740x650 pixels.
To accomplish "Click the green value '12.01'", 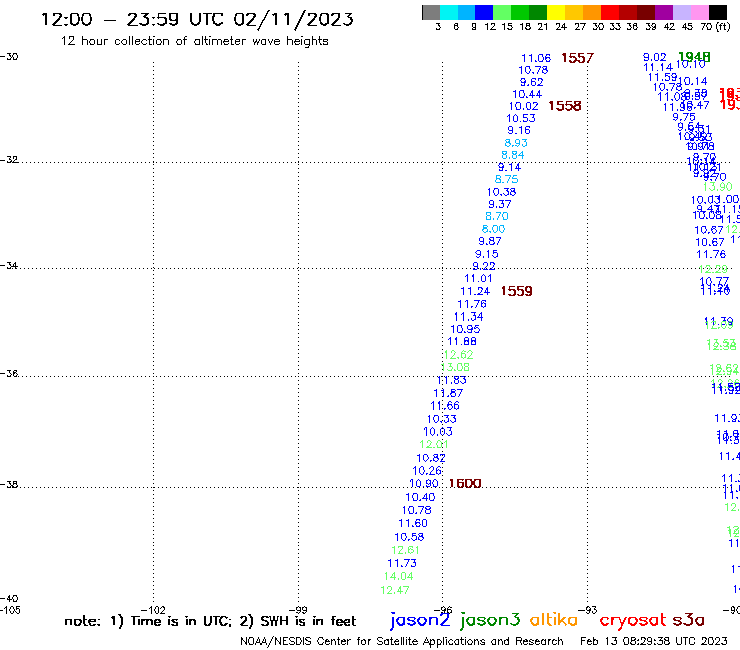I will [434, 444].
